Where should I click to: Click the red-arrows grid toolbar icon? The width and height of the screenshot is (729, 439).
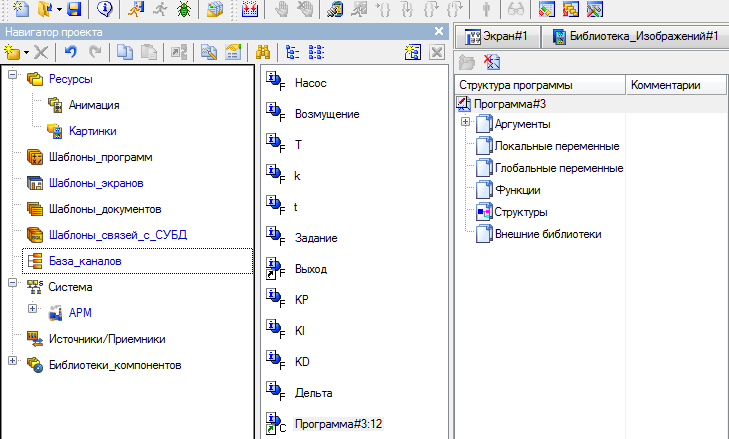coord(250,9)
